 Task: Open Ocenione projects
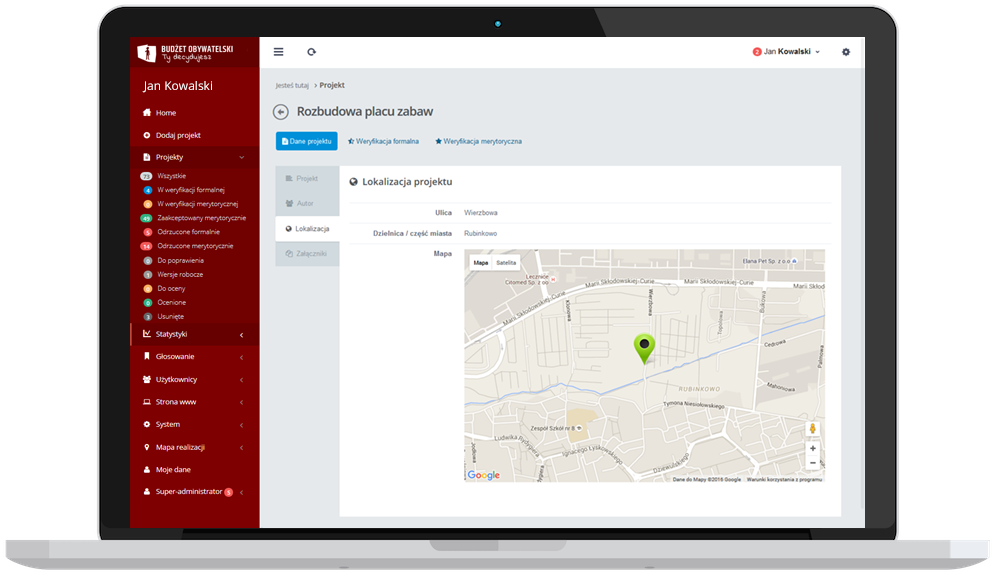(x=172, y=302)
